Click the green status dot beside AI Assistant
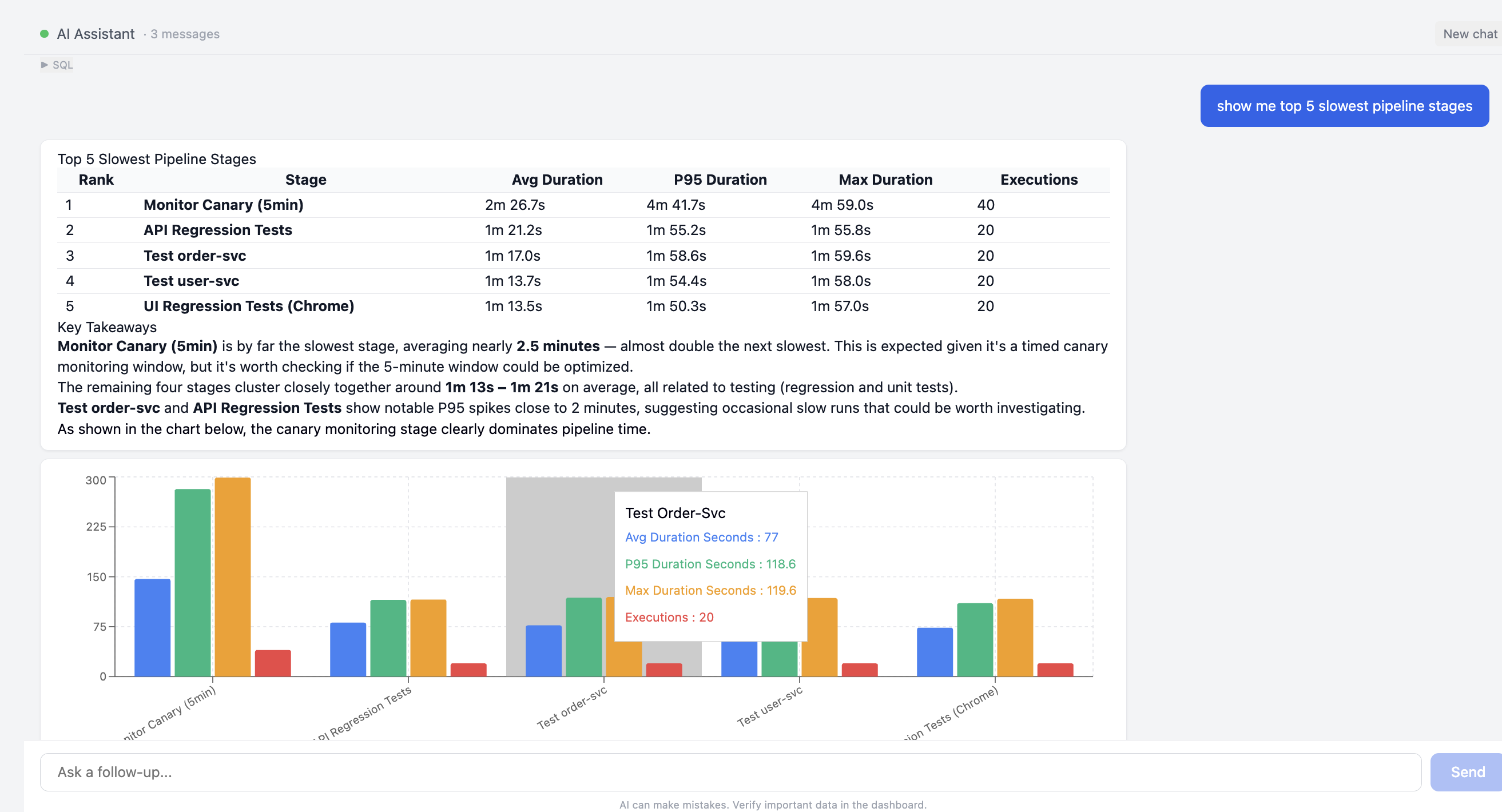Viewport: 1502px width, 812px height. tap(44, 34)
